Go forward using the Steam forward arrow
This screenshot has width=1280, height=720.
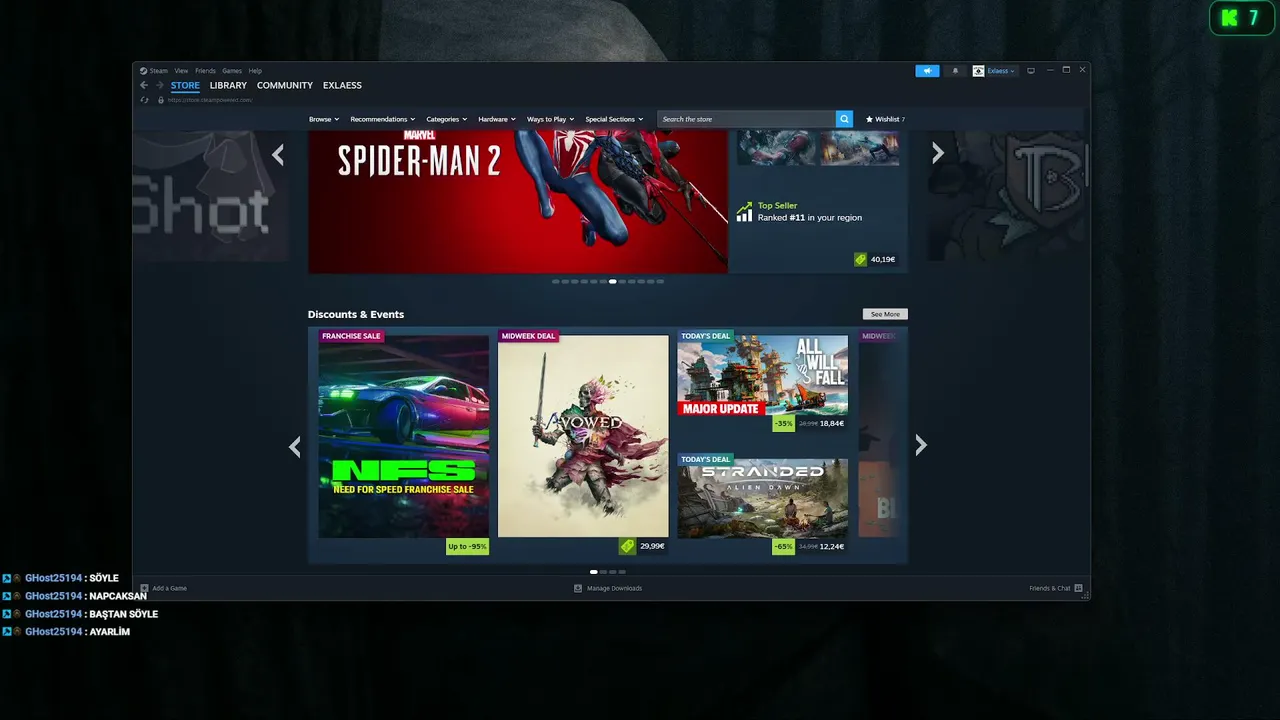click(159, 85)
